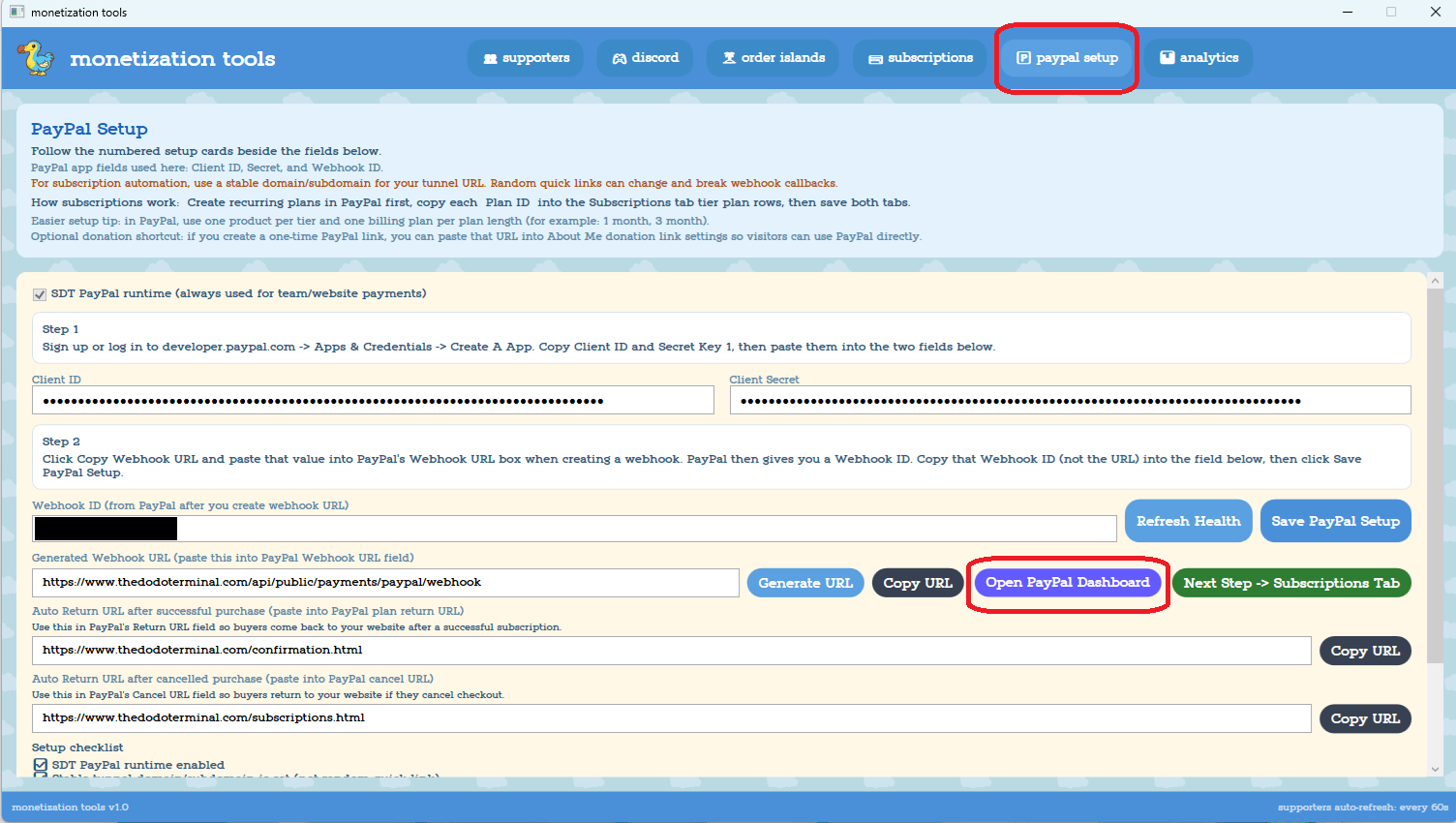Click the 'Setup checklist' label

pyautogui.click(x=77, y=747)
